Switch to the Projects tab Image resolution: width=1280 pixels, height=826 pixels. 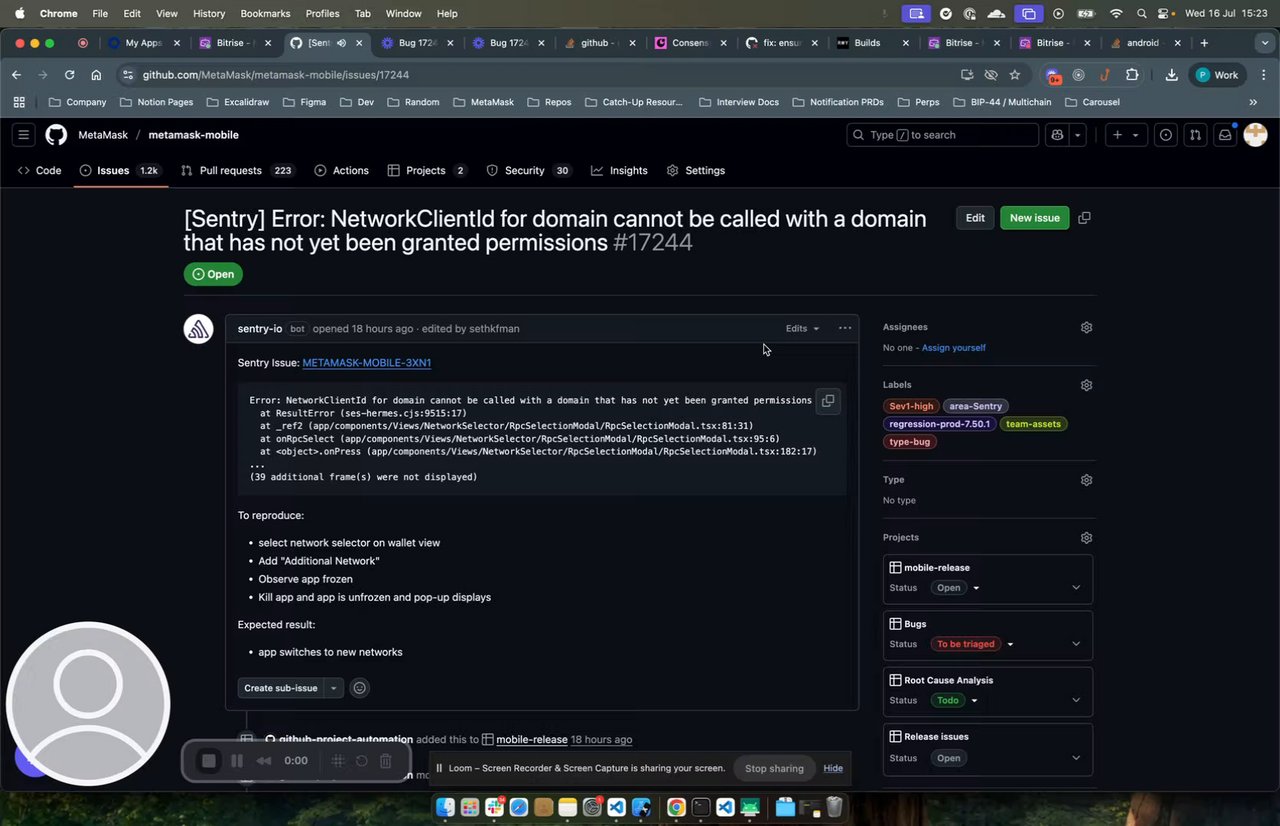click(x=427, y=171)
